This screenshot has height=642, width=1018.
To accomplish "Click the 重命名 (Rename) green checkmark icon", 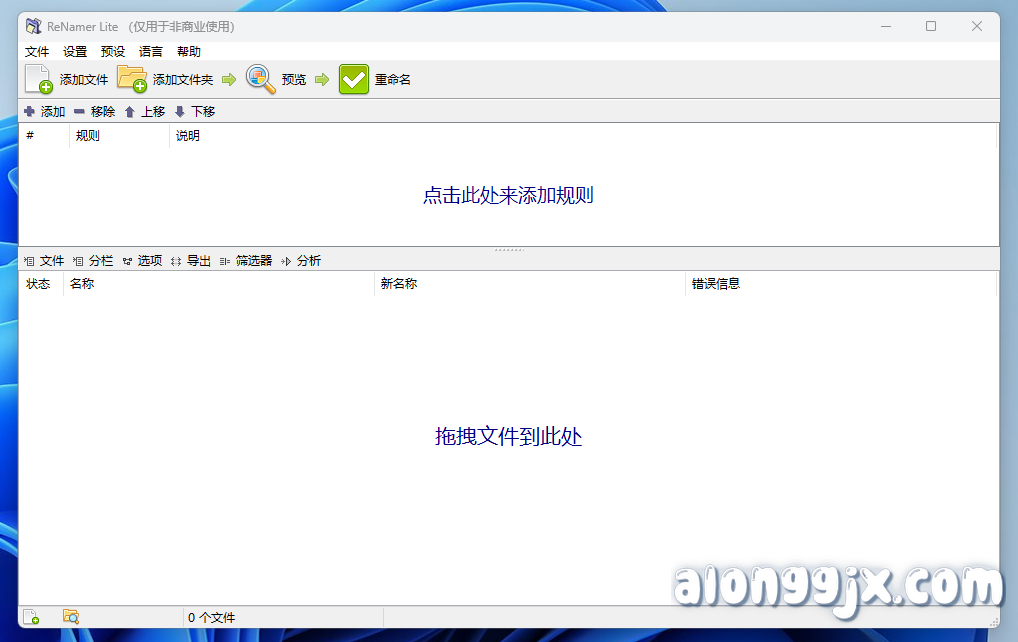I will [353, 78].
